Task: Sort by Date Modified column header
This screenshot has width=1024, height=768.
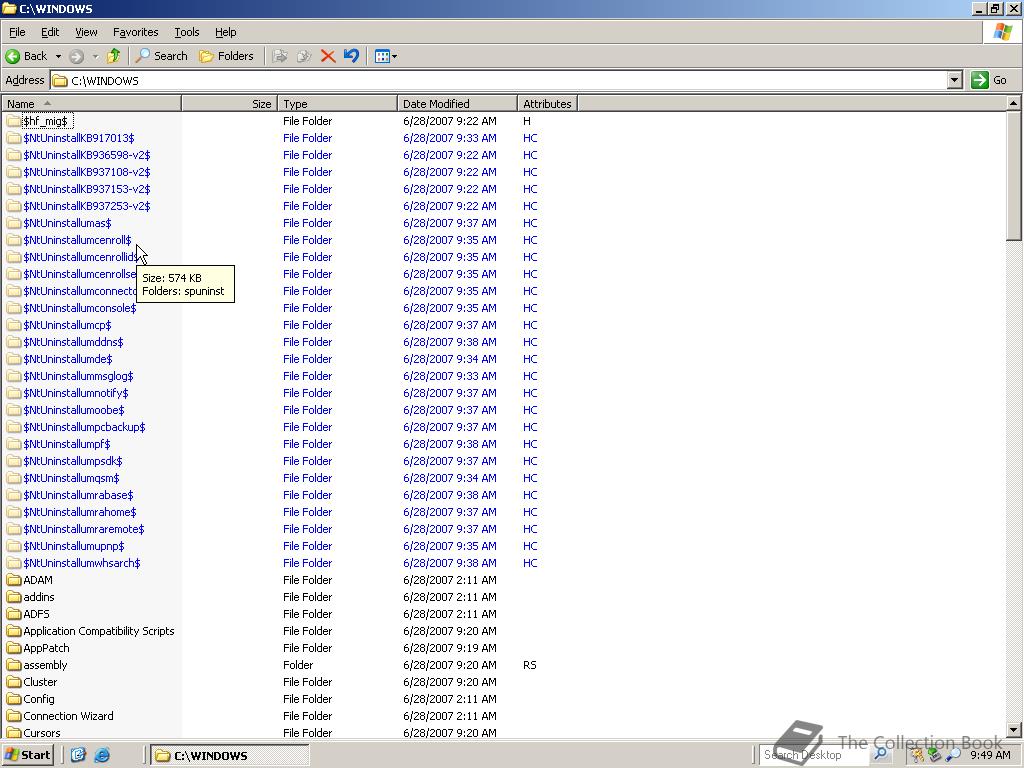Action: pyautogui.click(x=457, y=104)
